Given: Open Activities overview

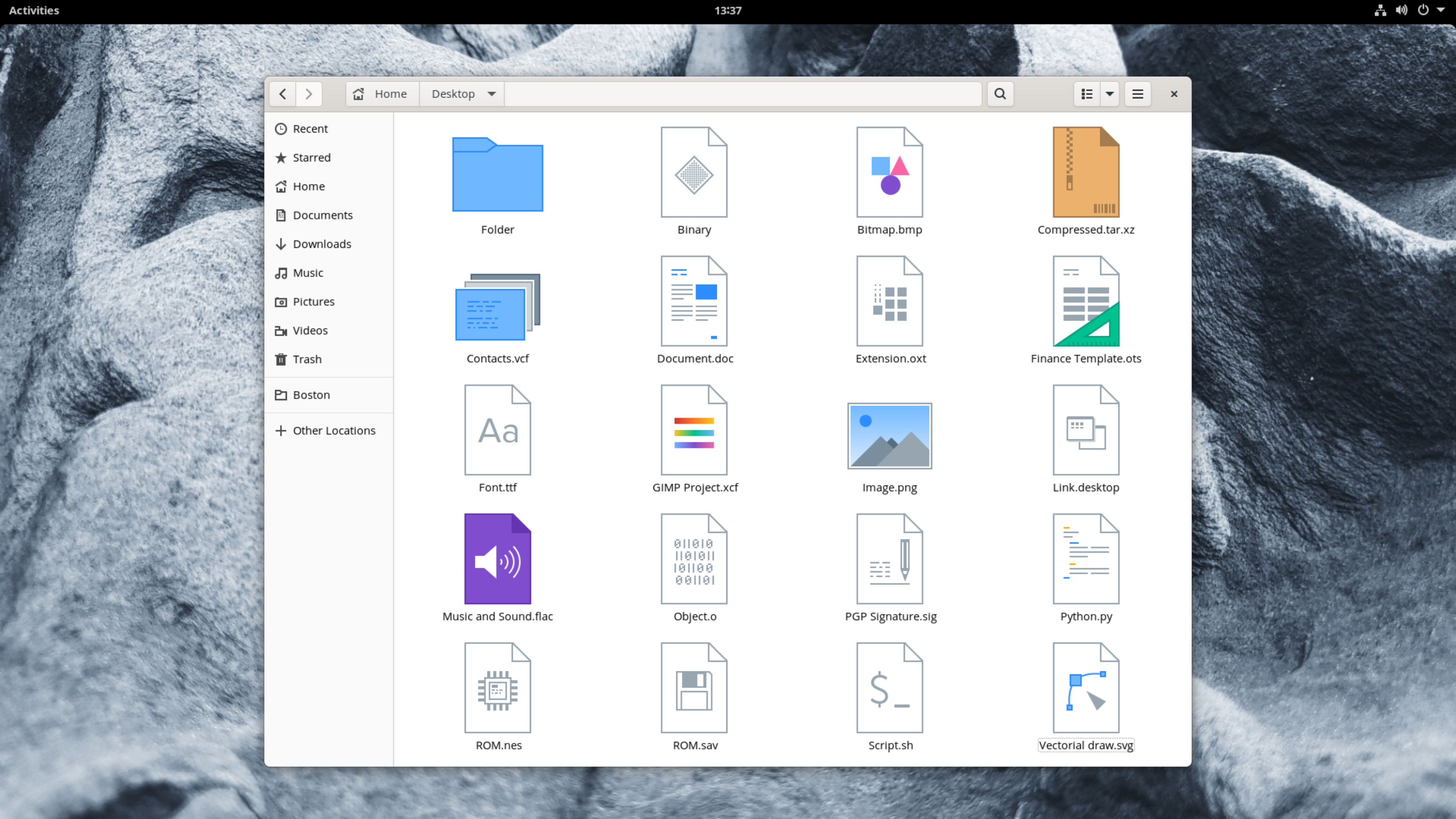Looking at the screenshot, I should pyautogui.click(x=34, y=10).
